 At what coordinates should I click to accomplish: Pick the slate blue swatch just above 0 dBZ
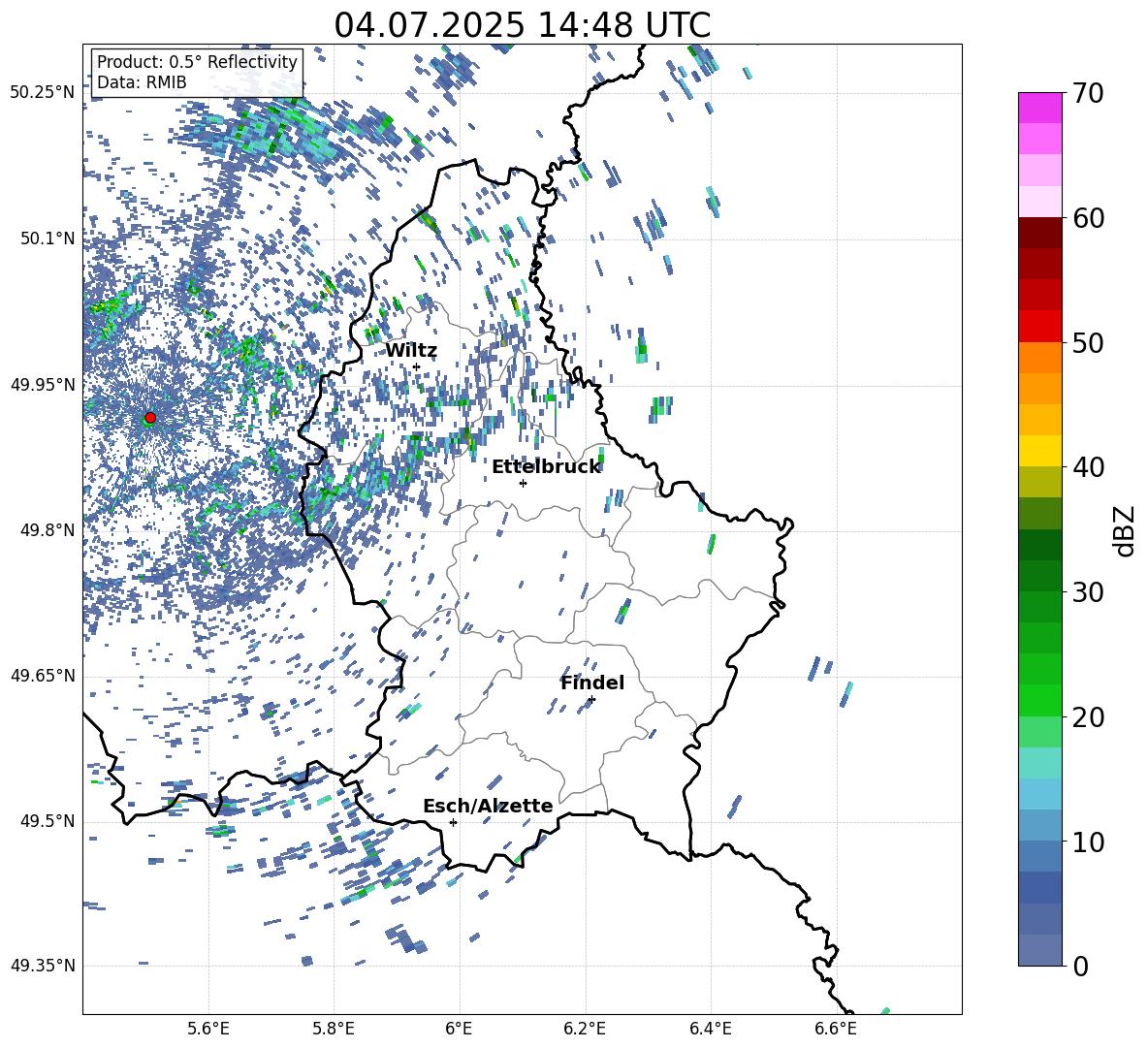pyautogui.click(x=1039, y=950)
